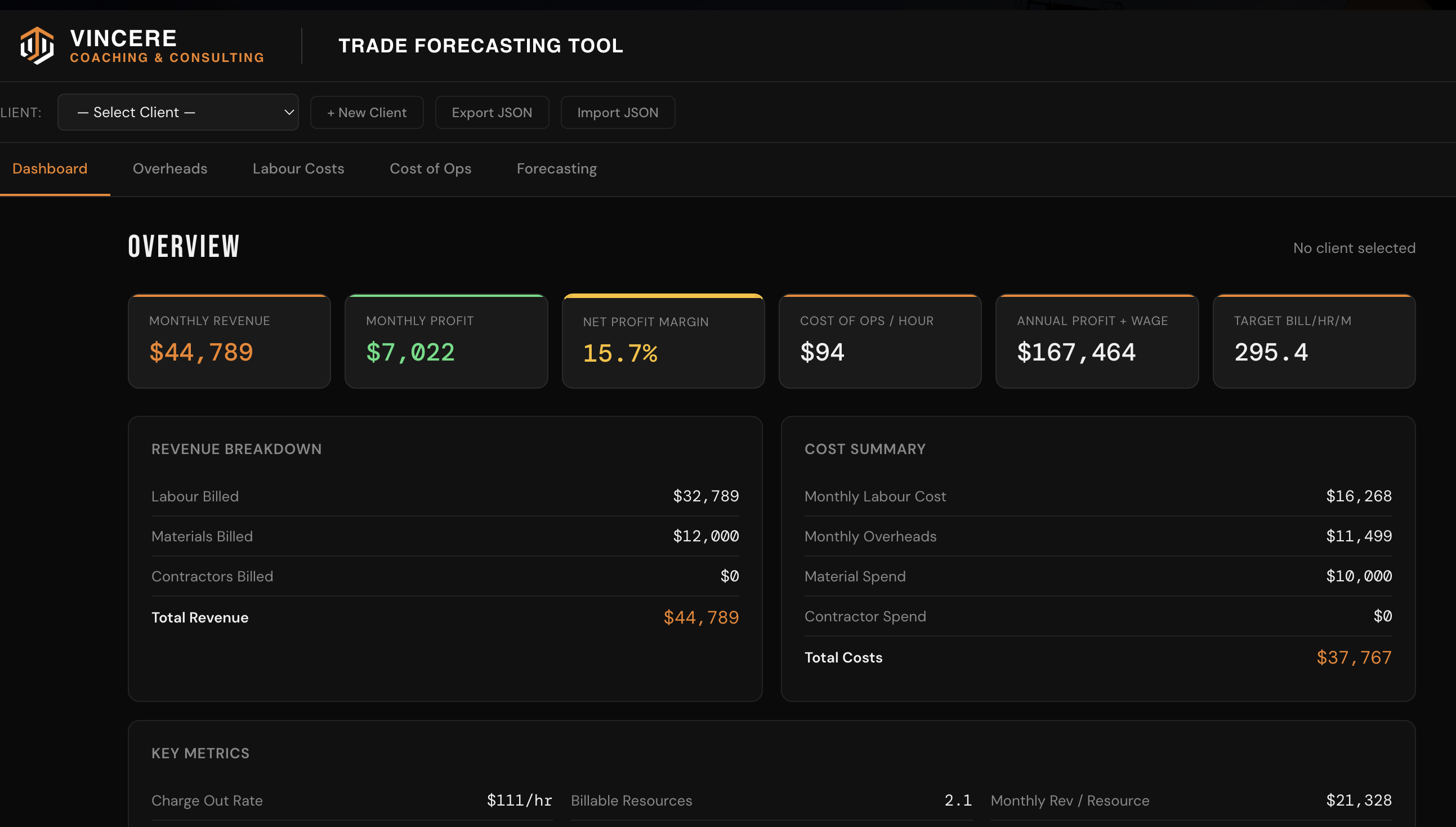Go to the Labour Costs tab
This screenshot has height=827, width=1456.
pyautogui.click(x=298, y=168)
